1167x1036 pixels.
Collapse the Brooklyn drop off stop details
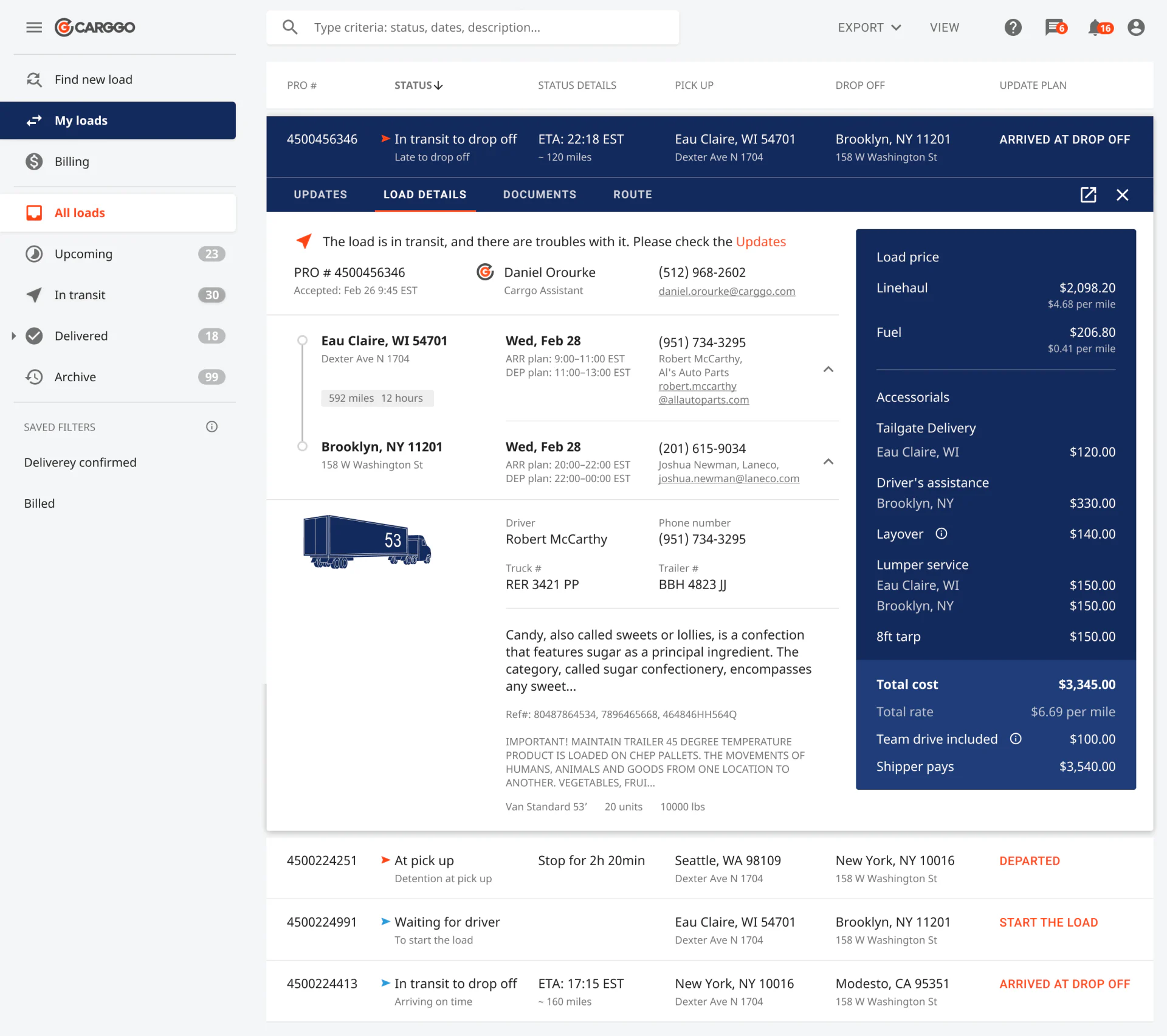point(828,462)
